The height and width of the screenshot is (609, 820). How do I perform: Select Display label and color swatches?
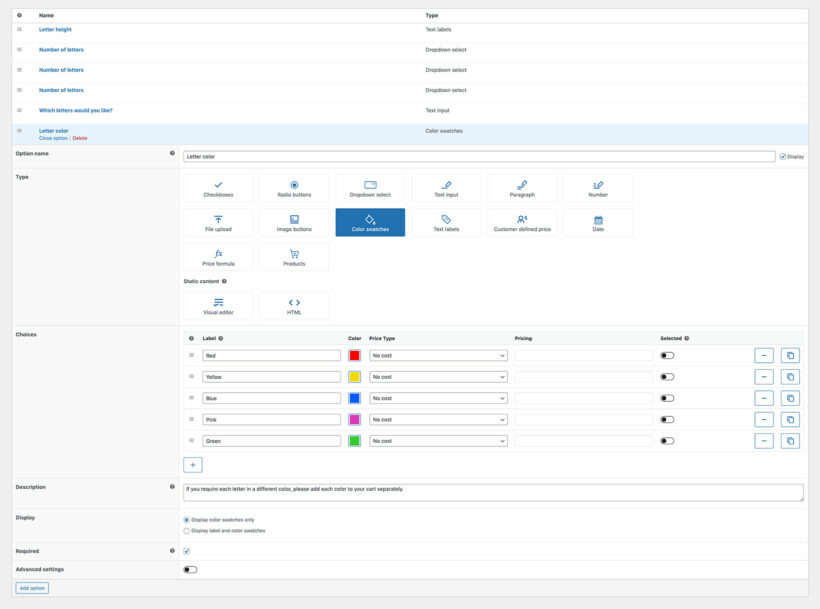click(187, 531)
